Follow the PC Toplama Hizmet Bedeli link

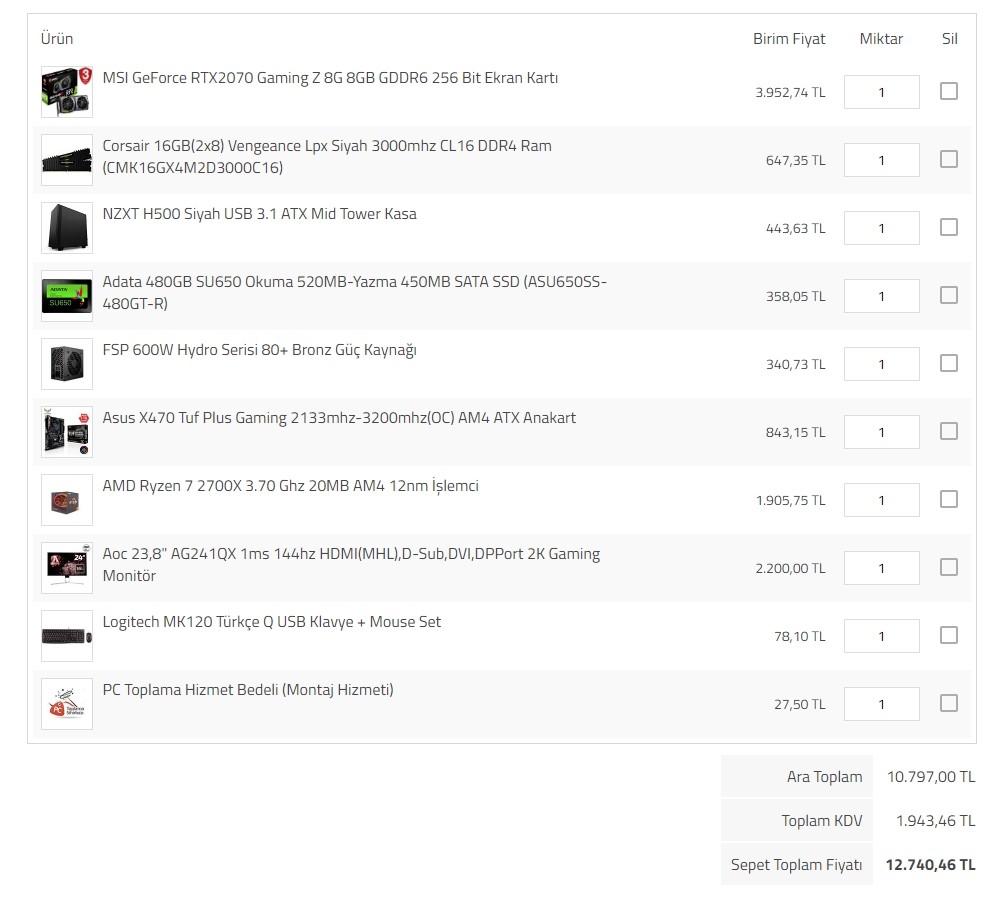(x=248, y=690)
